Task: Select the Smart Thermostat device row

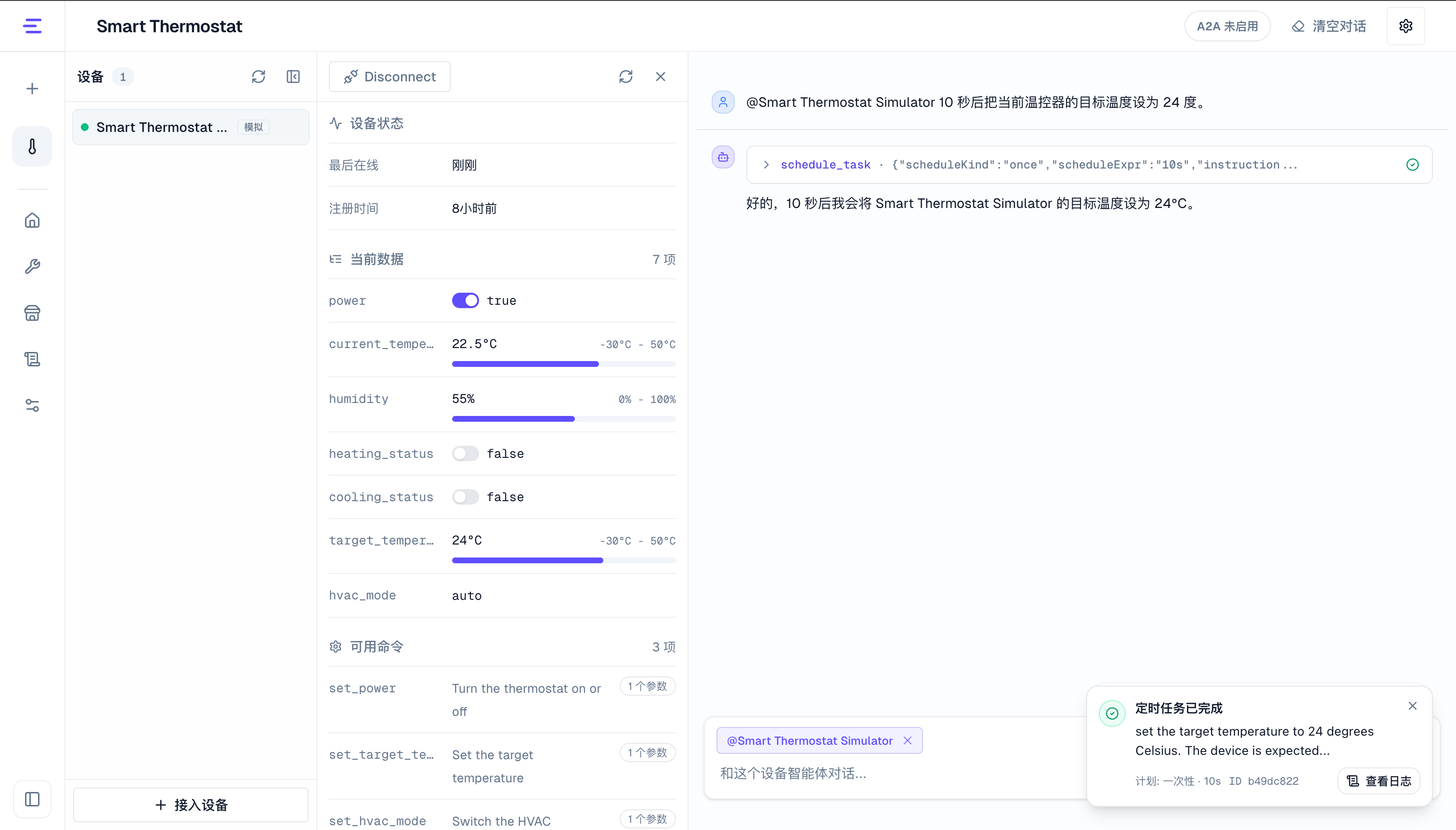Action: click(x=190, y=127)
